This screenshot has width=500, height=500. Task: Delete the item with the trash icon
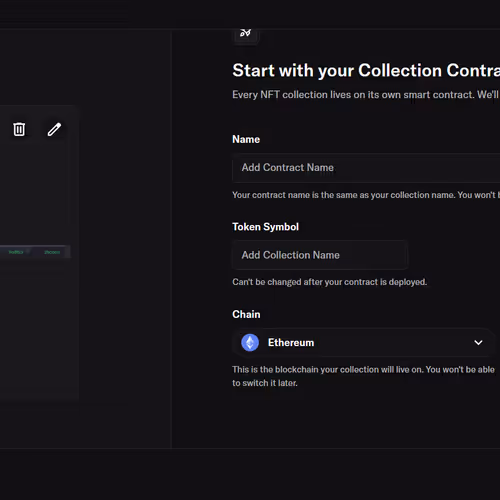tap(19, 129)
